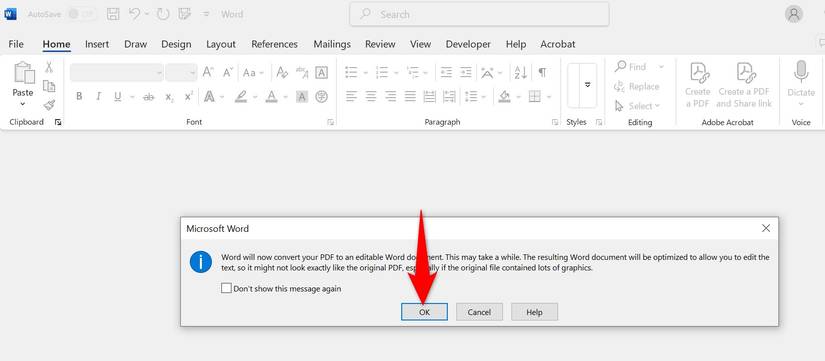This screenshot has width=825, height=361.
Task: Click inside the Search box
Action: click(x=479, y=14)
